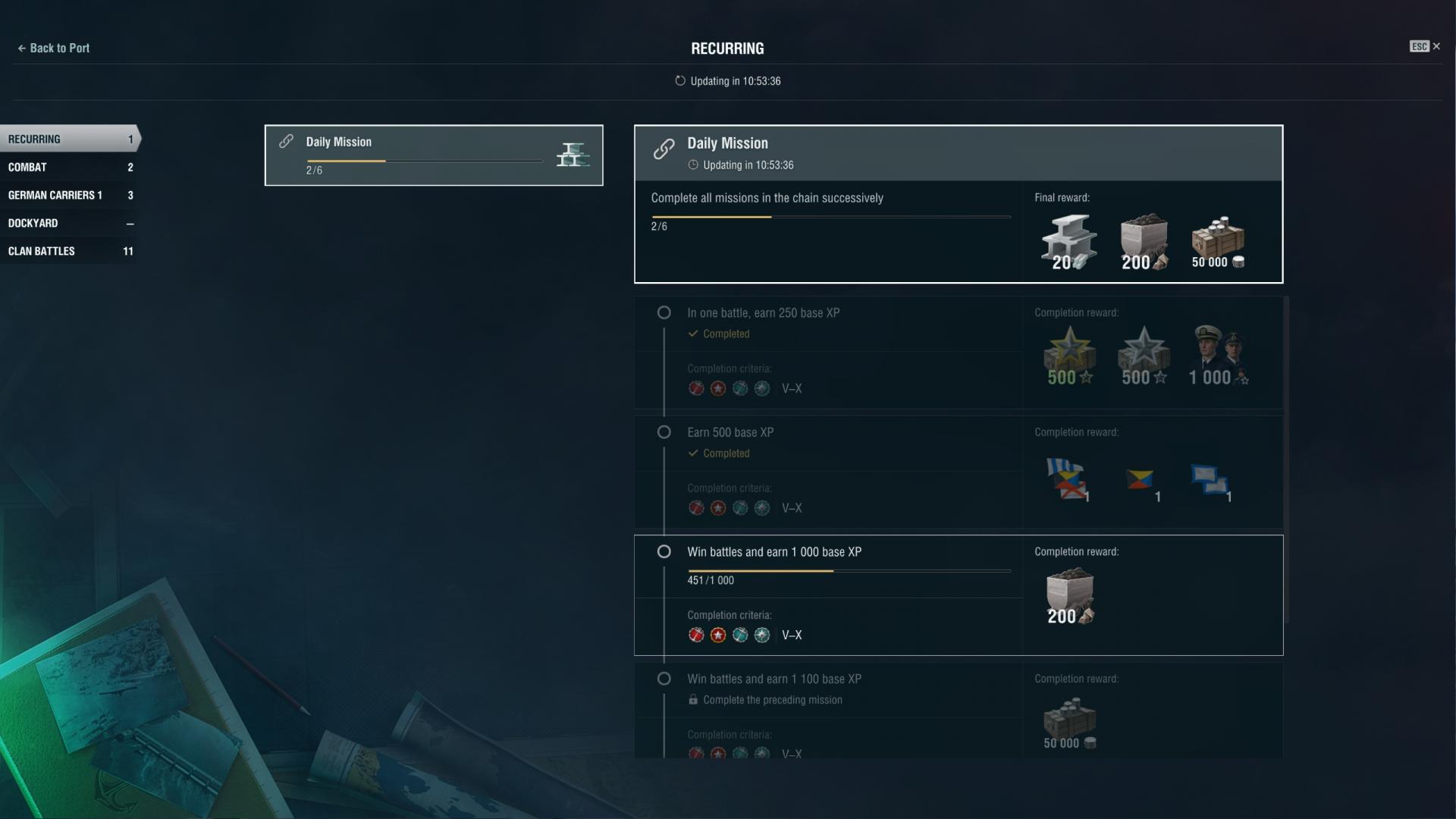Go Back to Port
Image resolution: width=1456 pixels, height=819 pixels.
click(x=53, y=48)
